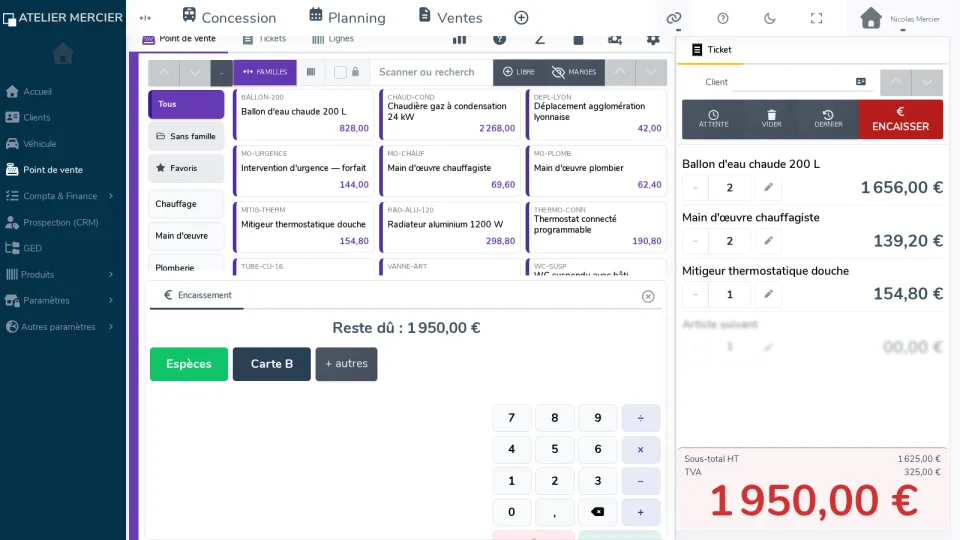The image size is (960, 540).
Task: Open the Concession module
Action: (230, 18)
